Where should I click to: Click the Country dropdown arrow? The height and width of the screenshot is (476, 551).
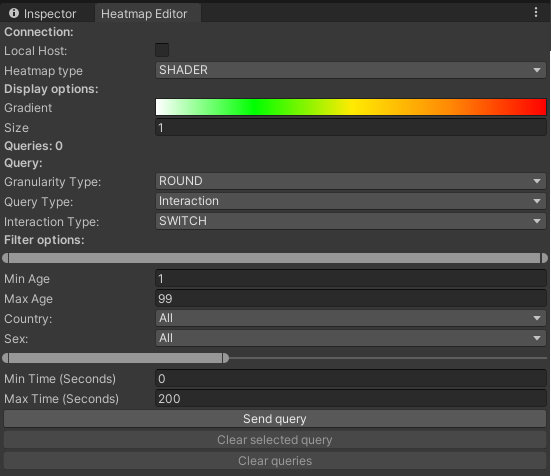(537, 318)
